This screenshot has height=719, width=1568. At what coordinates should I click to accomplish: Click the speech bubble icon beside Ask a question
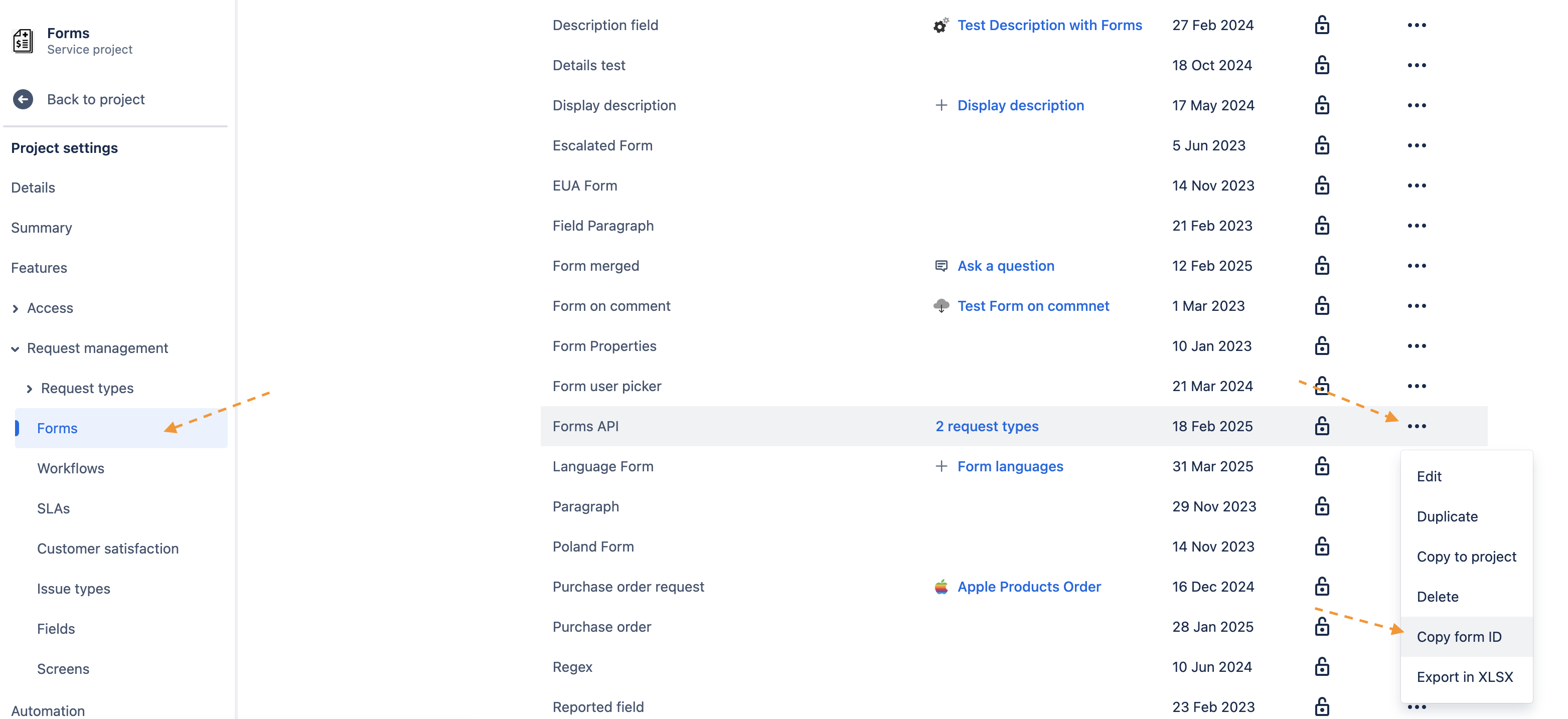(940, 266)
